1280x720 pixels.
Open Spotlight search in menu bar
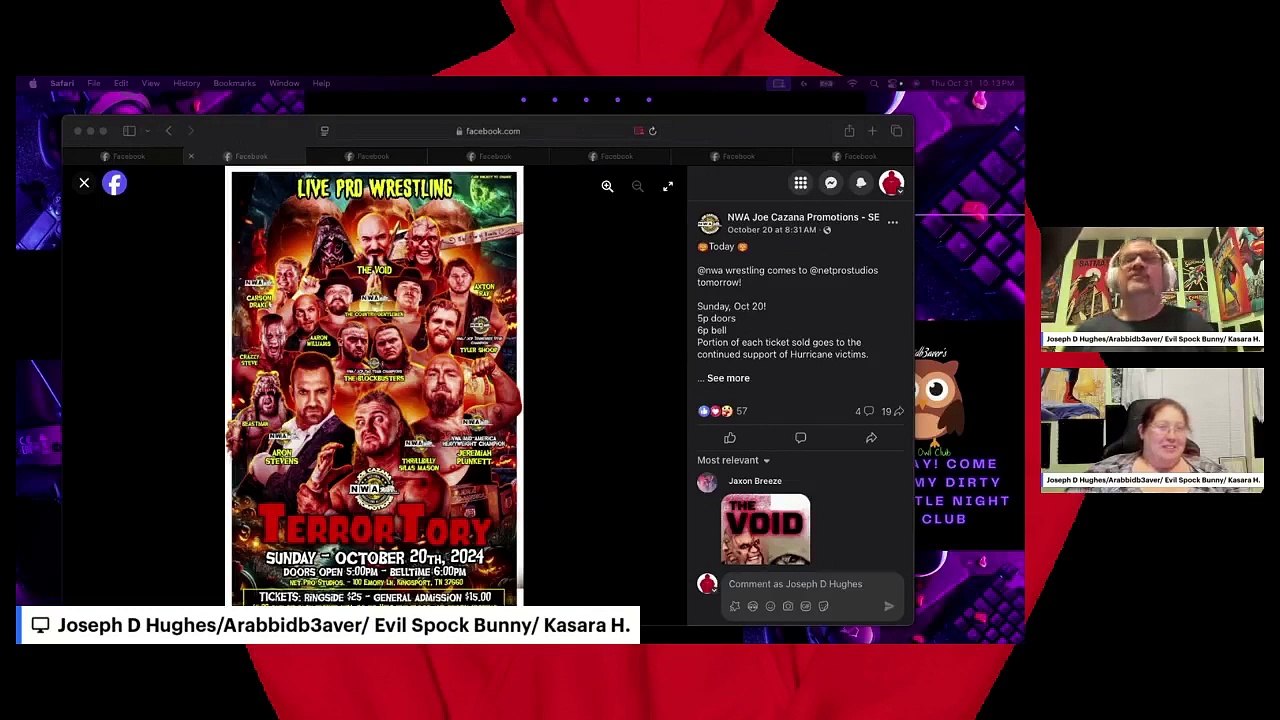874,83
